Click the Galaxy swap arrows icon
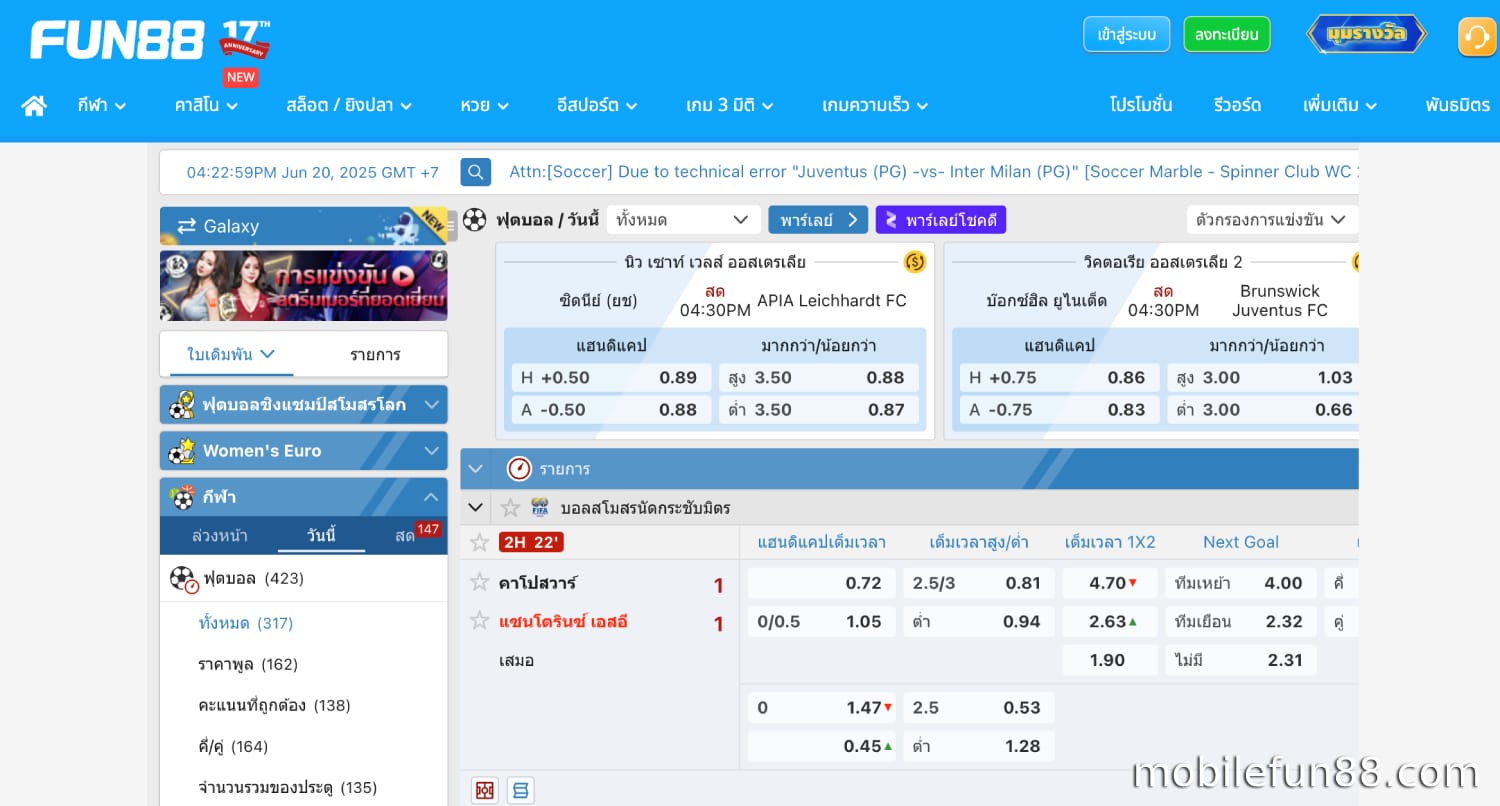 coord(186,226)
